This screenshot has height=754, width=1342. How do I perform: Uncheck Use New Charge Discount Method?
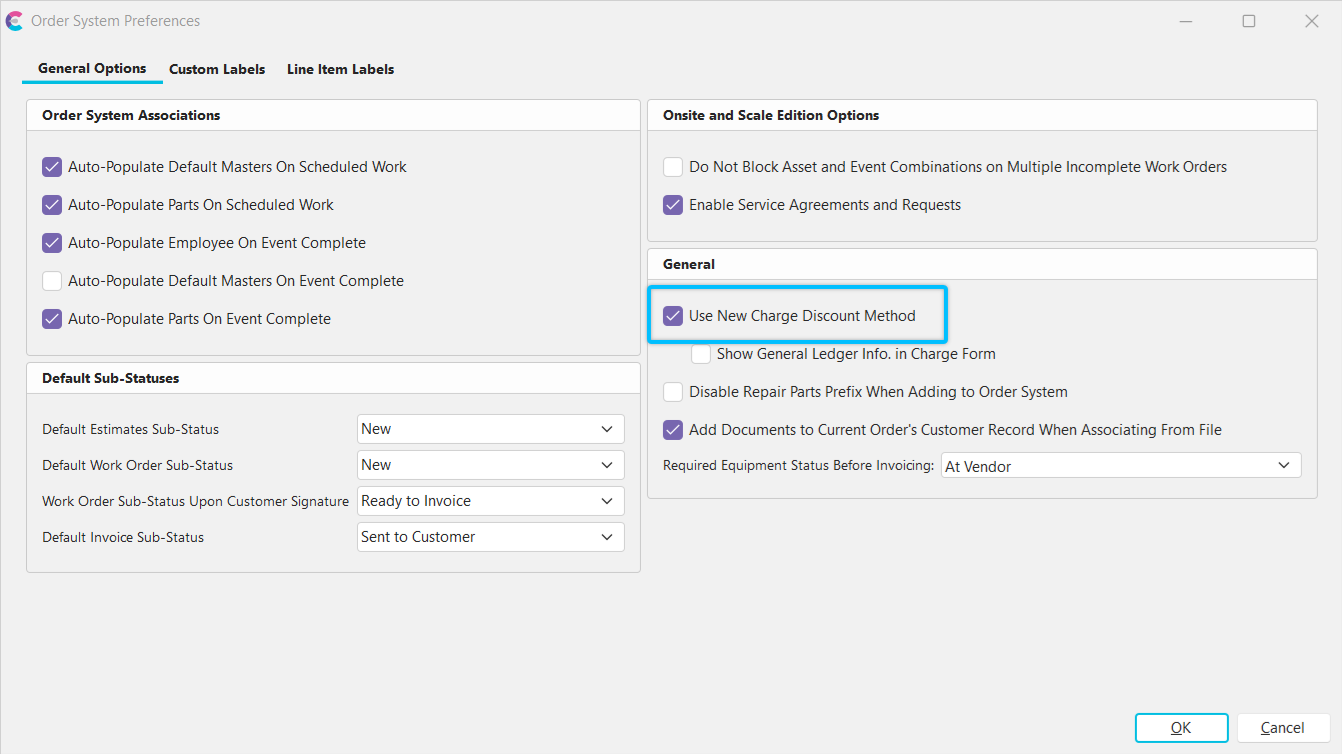coord(673,316)
